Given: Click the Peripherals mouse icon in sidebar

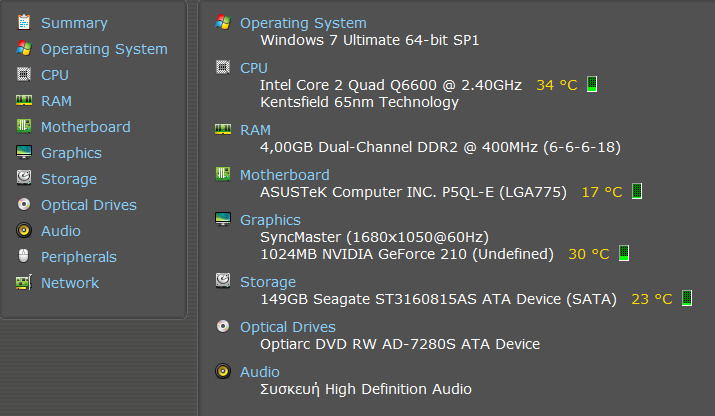Looking at the screenshot, I should [x=24, y=256].
